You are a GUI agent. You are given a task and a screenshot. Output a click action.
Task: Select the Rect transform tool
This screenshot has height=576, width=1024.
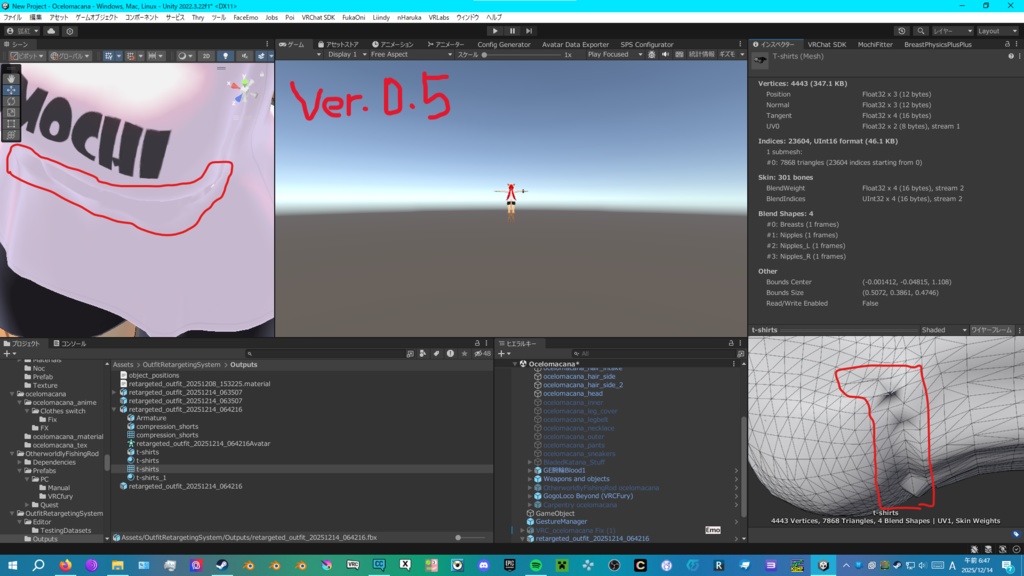(x=11, y=123)
